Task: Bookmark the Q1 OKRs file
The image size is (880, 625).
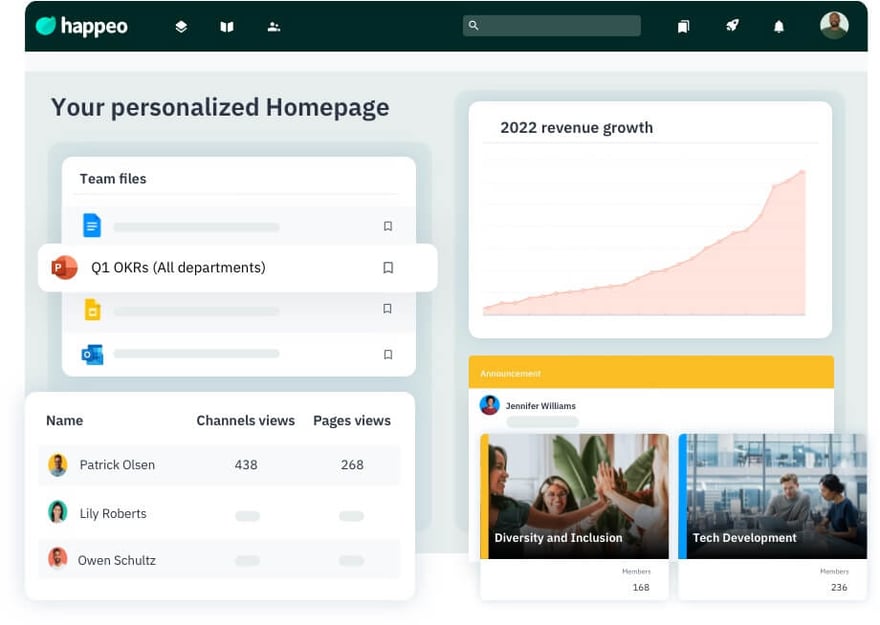Action: click(x=388, y=268)
